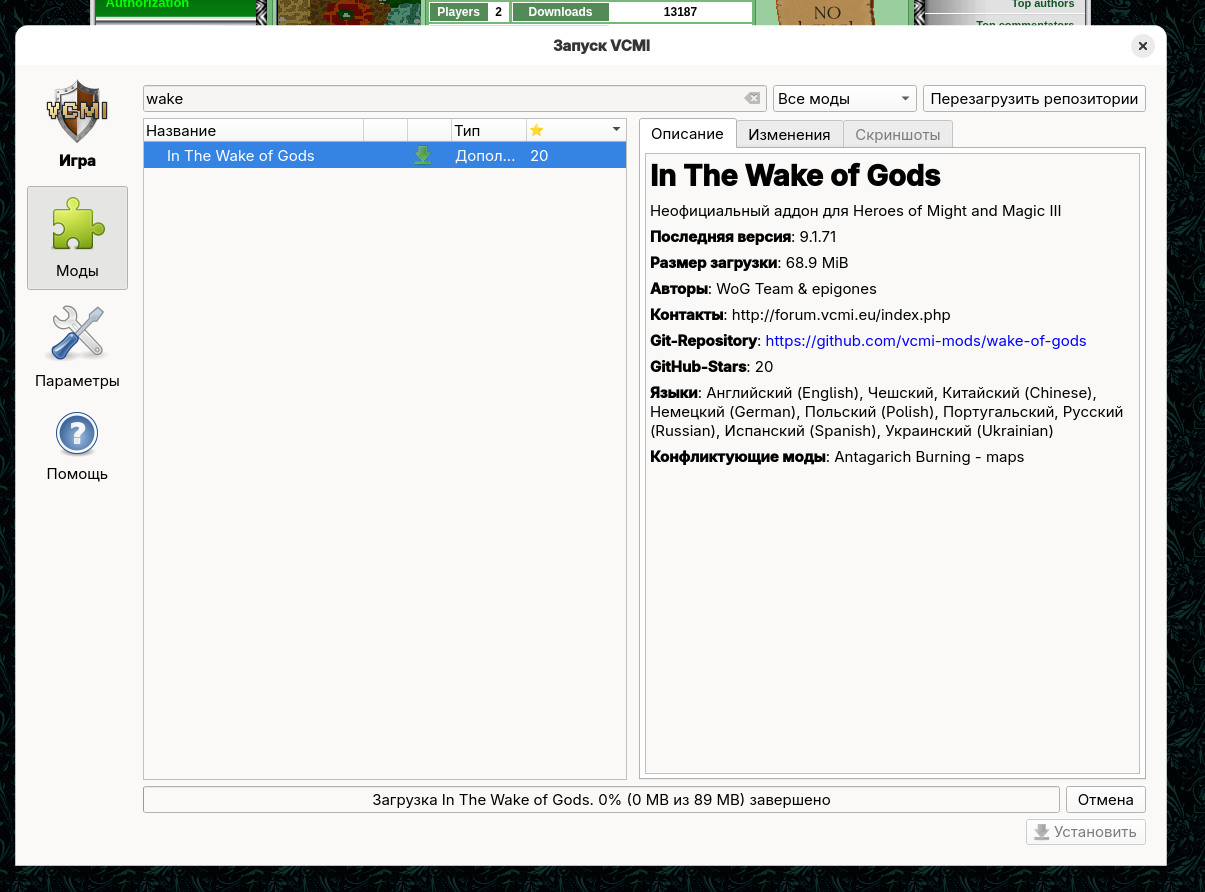This screenshot has height=892, width=1205.
Task: Clear the search field using the erase icon
Action: click(x=752, y=98)
